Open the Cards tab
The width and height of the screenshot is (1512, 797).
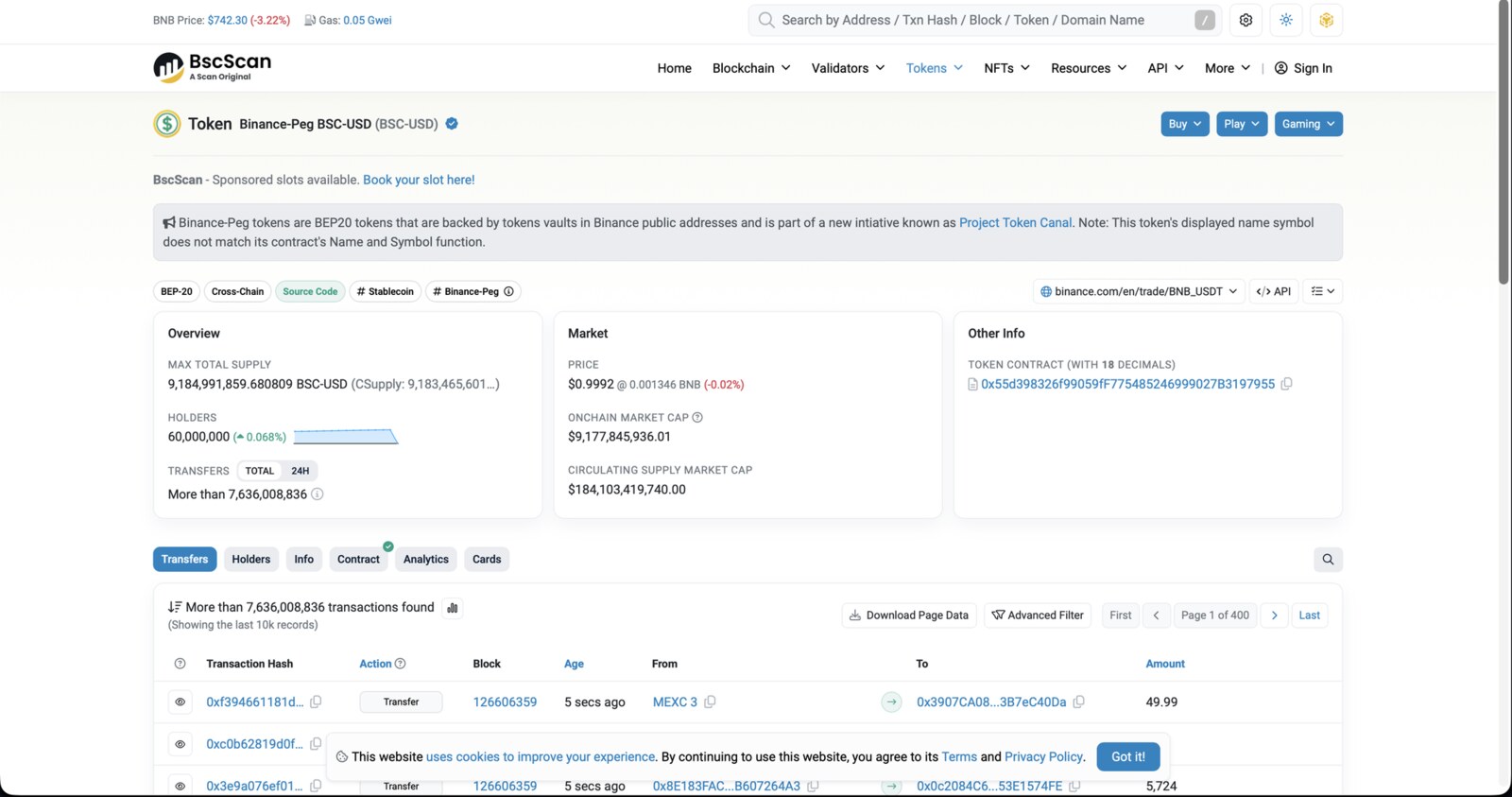pos(487,559)
